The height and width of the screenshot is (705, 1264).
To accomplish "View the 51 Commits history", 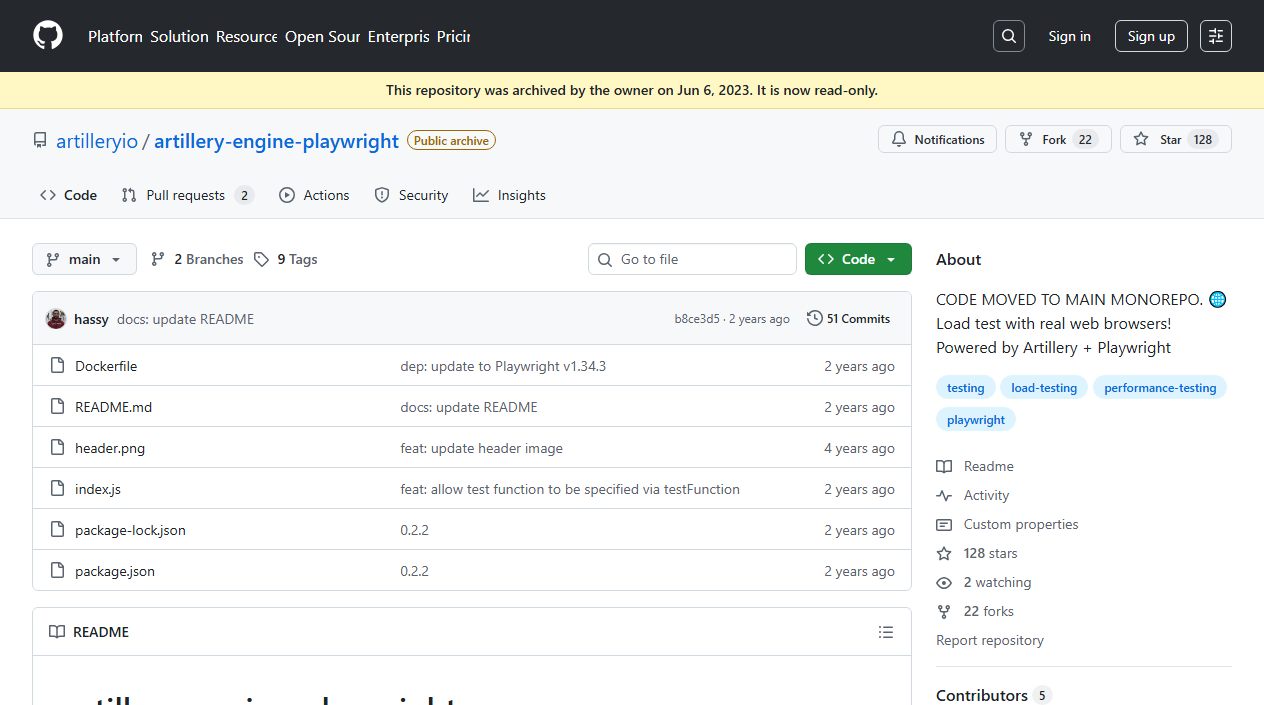I will click(x=848, y=319).
